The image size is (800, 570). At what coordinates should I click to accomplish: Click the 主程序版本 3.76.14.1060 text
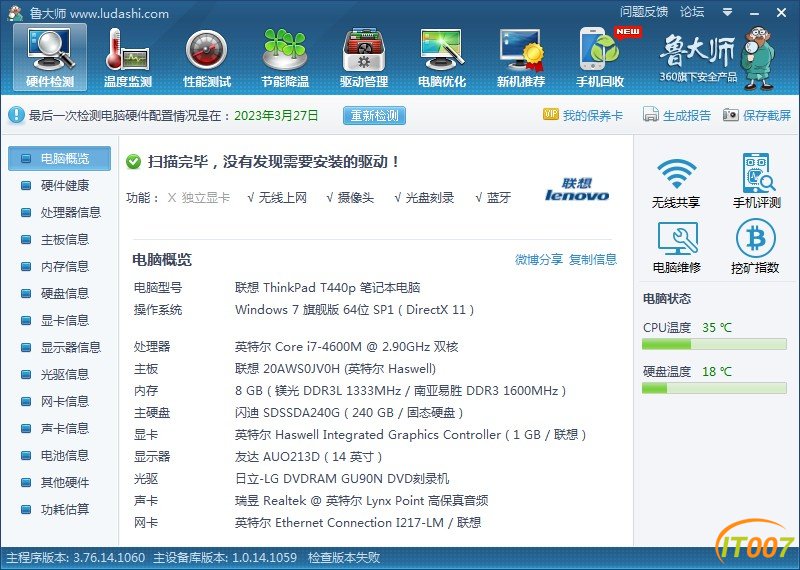tap(76, 557)
